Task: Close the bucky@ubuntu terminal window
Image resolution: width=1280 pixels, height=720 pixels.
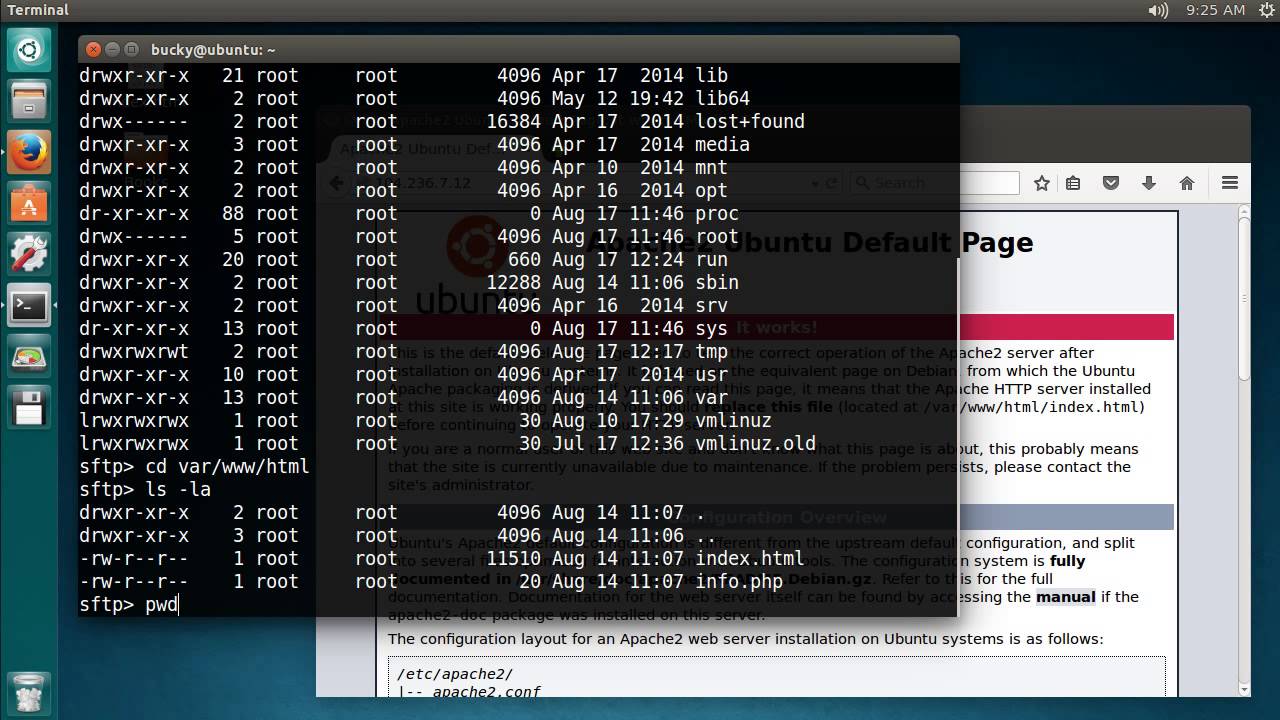Action: click(94, 49)
